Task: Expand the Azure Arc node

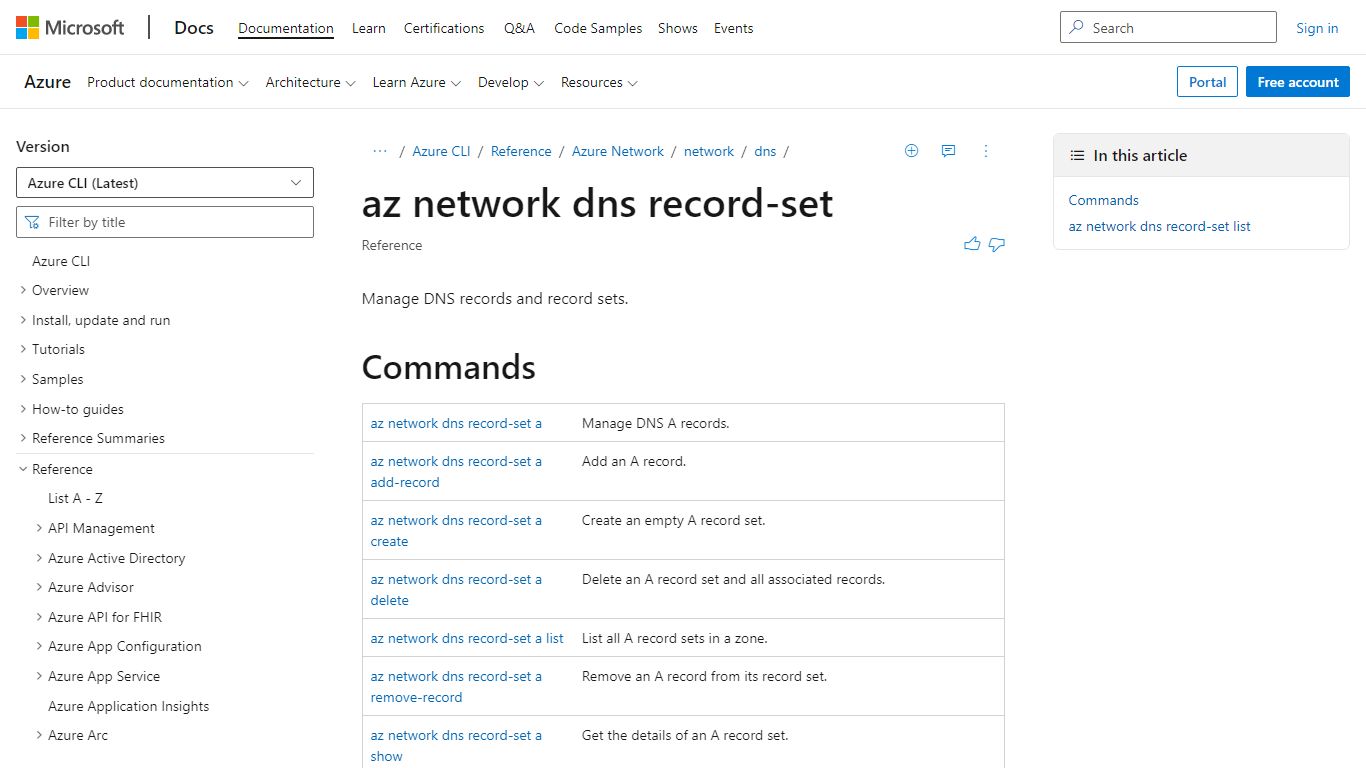Action: [x=39, y=735]
